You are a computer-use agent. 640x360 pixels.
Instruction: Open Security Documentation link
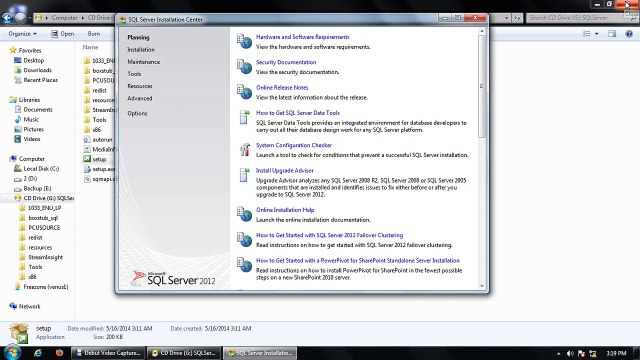[x=286, y=62]
